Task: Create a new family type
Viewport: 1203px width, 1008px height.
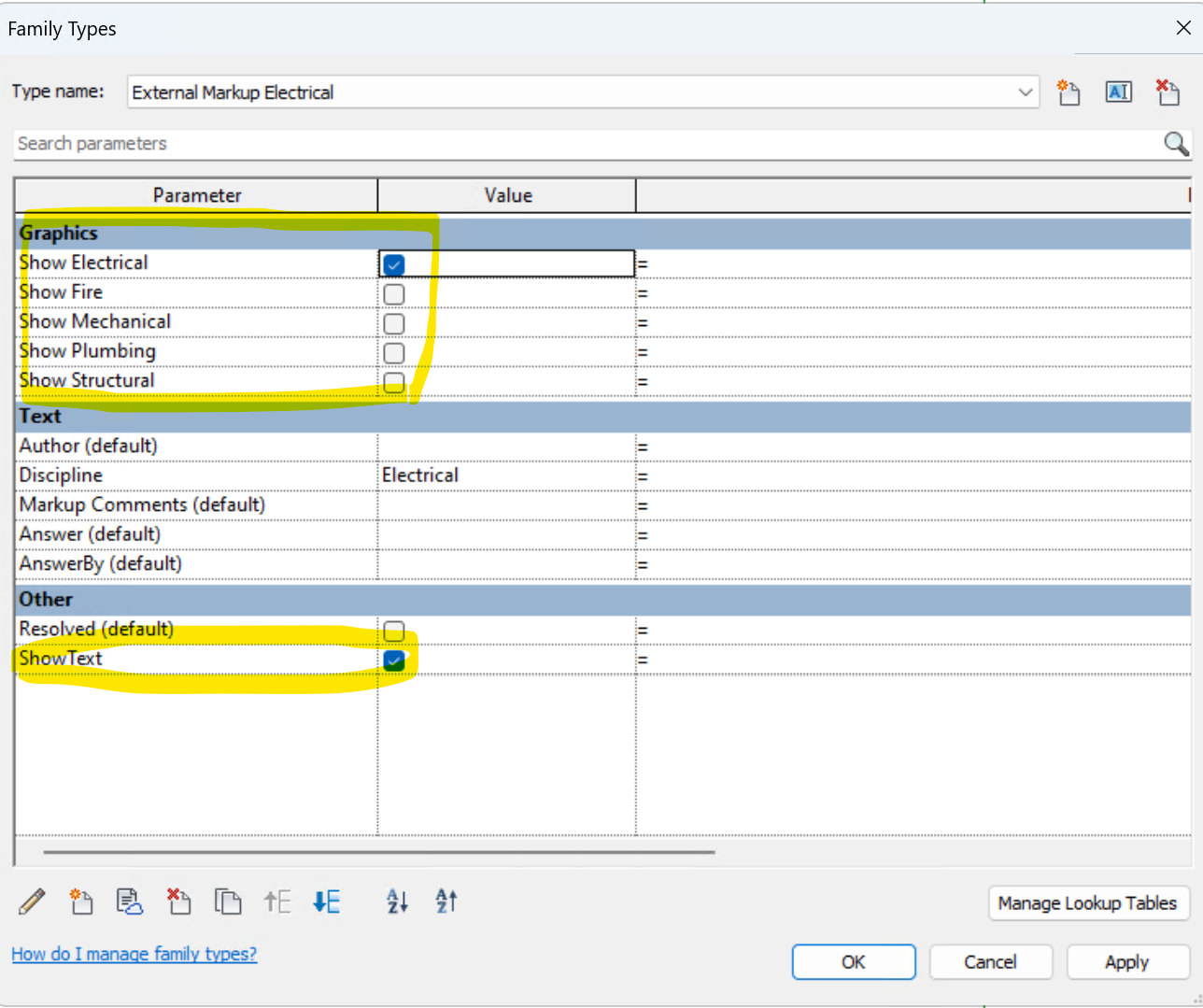Action: [x=1069, y=92]
